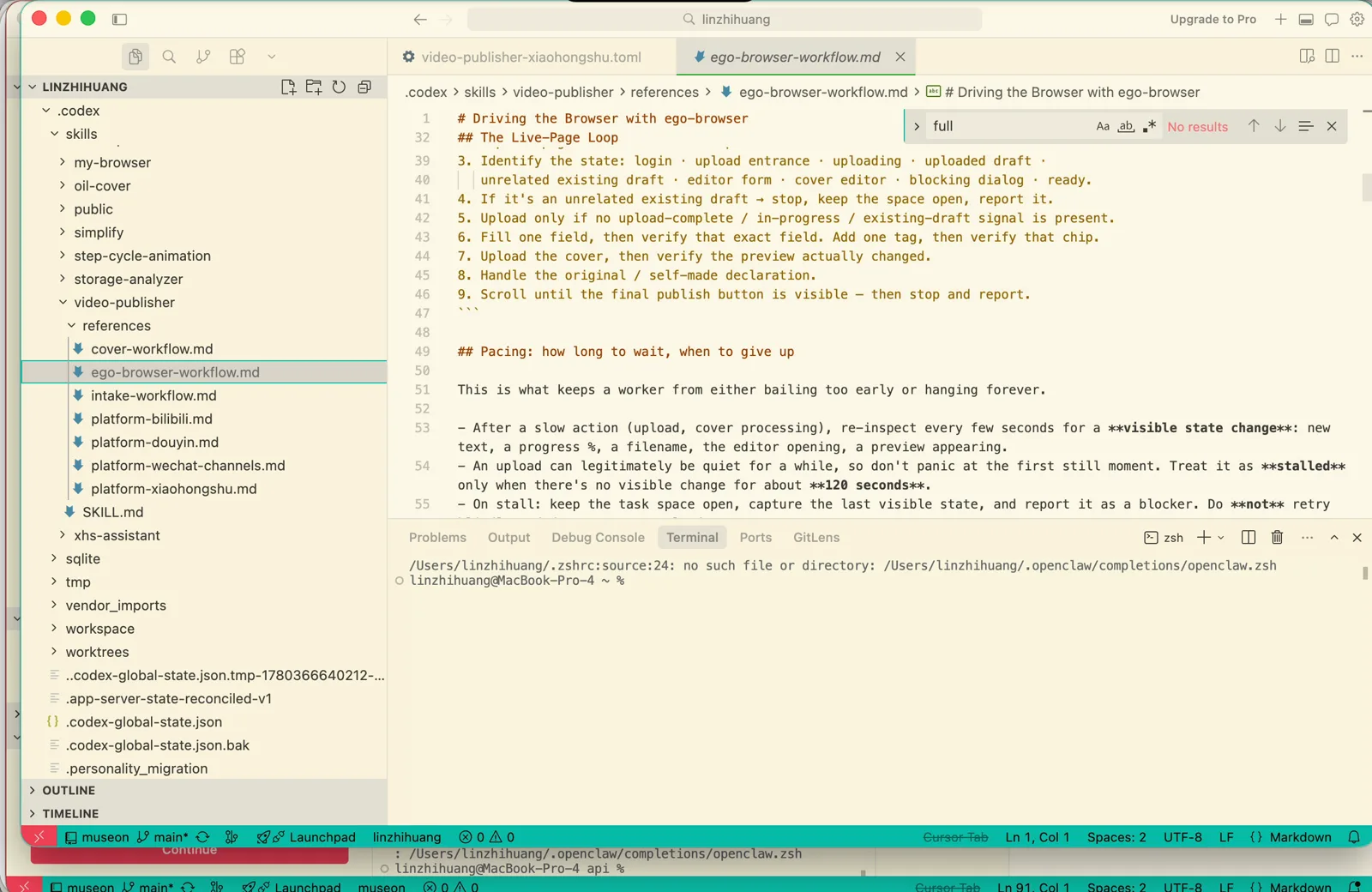Screen dimensions: 1372x892
Task: Toggle Match Case in find
Action: click(1103, 126)
